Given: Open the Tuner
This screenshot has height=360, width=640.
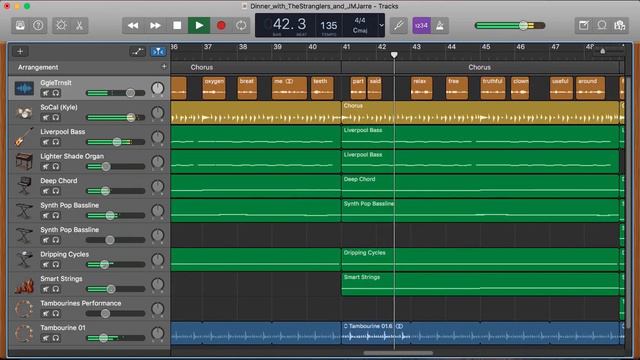Looking at the screenshot, I should (399, 25).
